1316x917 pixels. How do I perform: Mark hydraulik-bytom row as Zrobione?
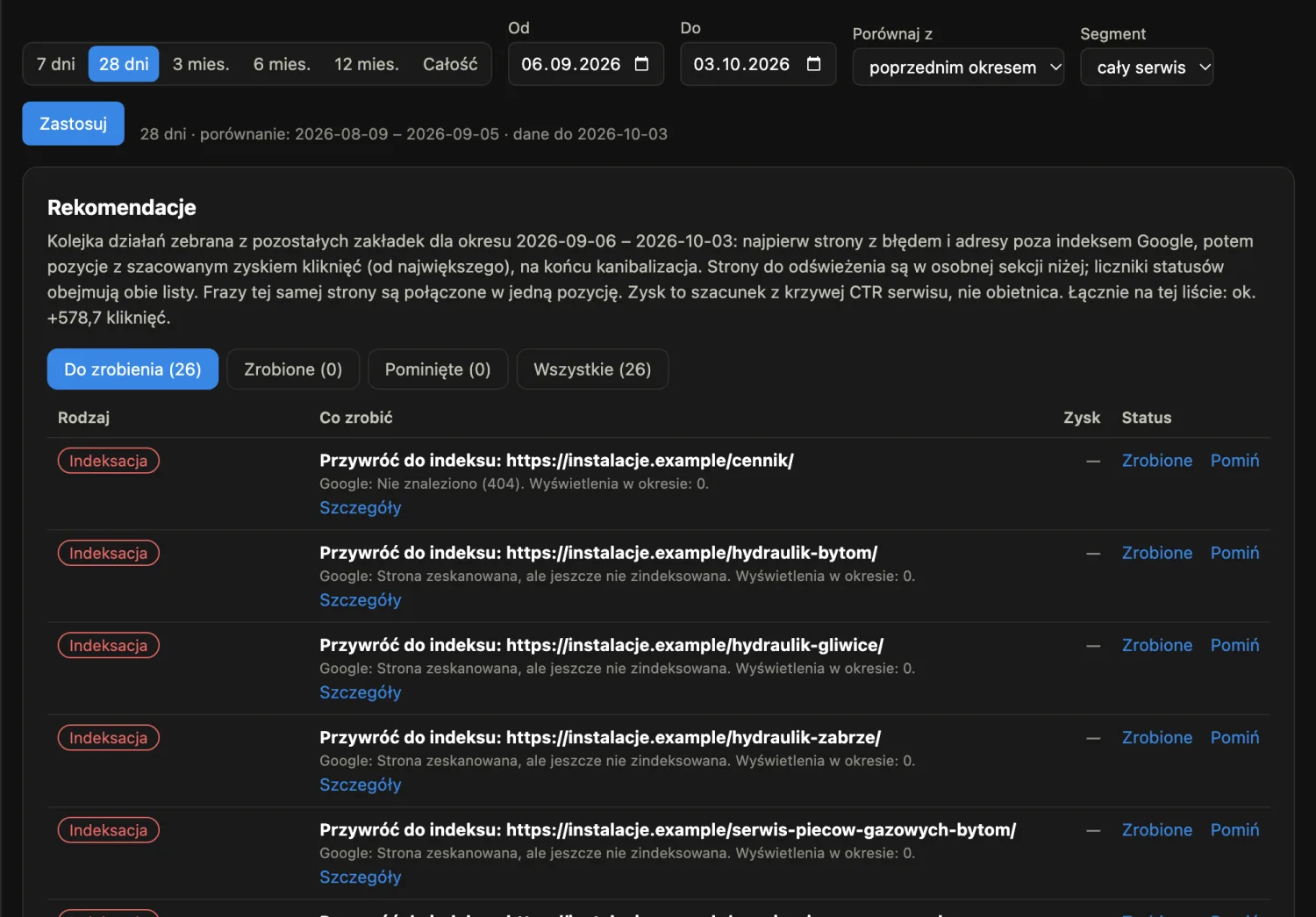pos(1157,553)
